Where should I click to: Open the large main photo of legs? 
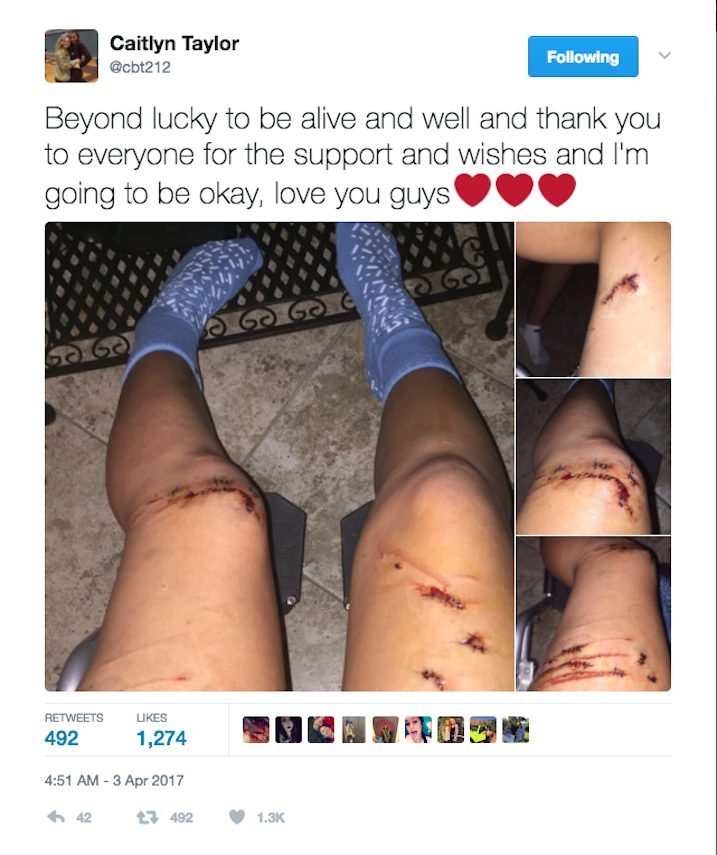coord(279,456)
